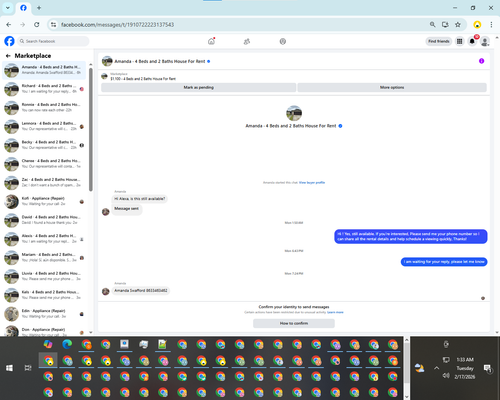Open the Facebook logo home link

tap(9, 41)
